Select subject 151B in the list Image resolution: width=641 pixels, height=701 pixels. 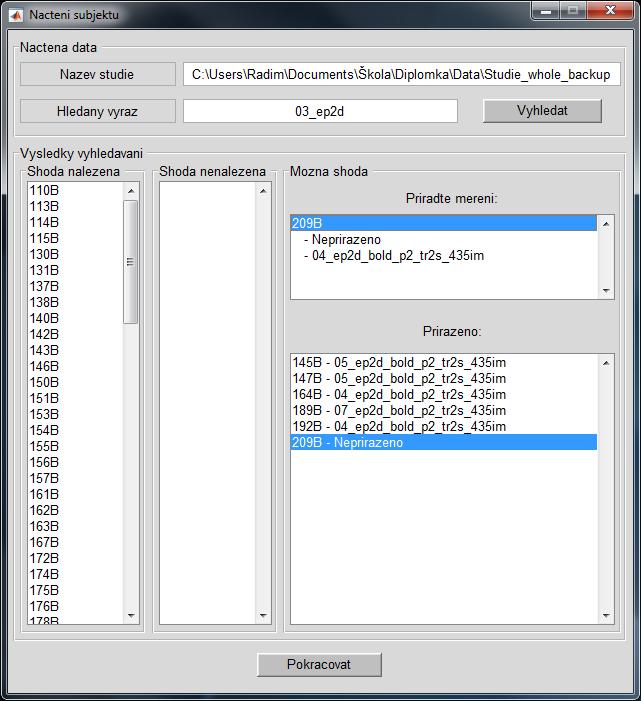coord(75,398)
